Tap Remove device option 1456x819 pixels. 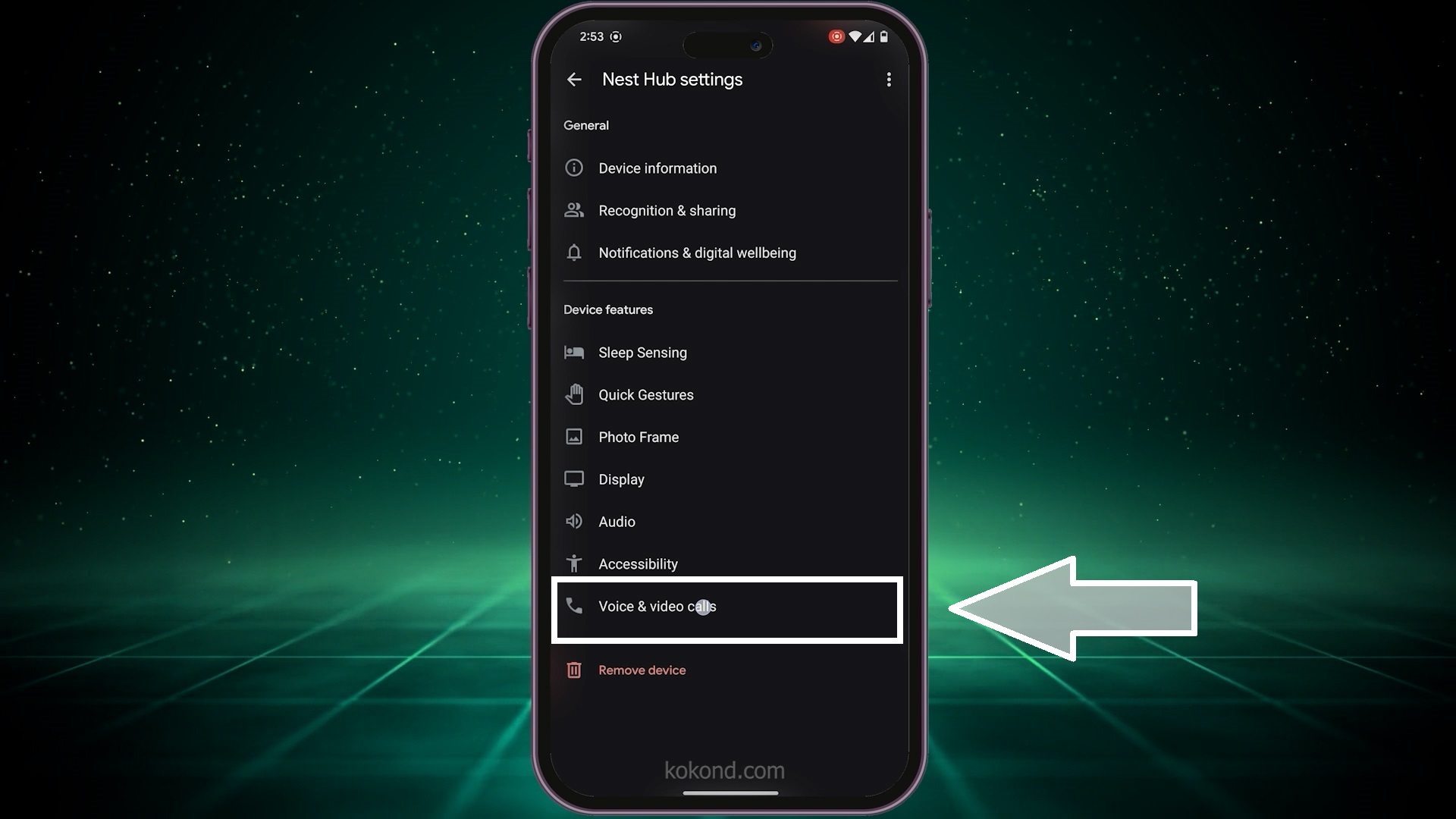click(642, 670)
